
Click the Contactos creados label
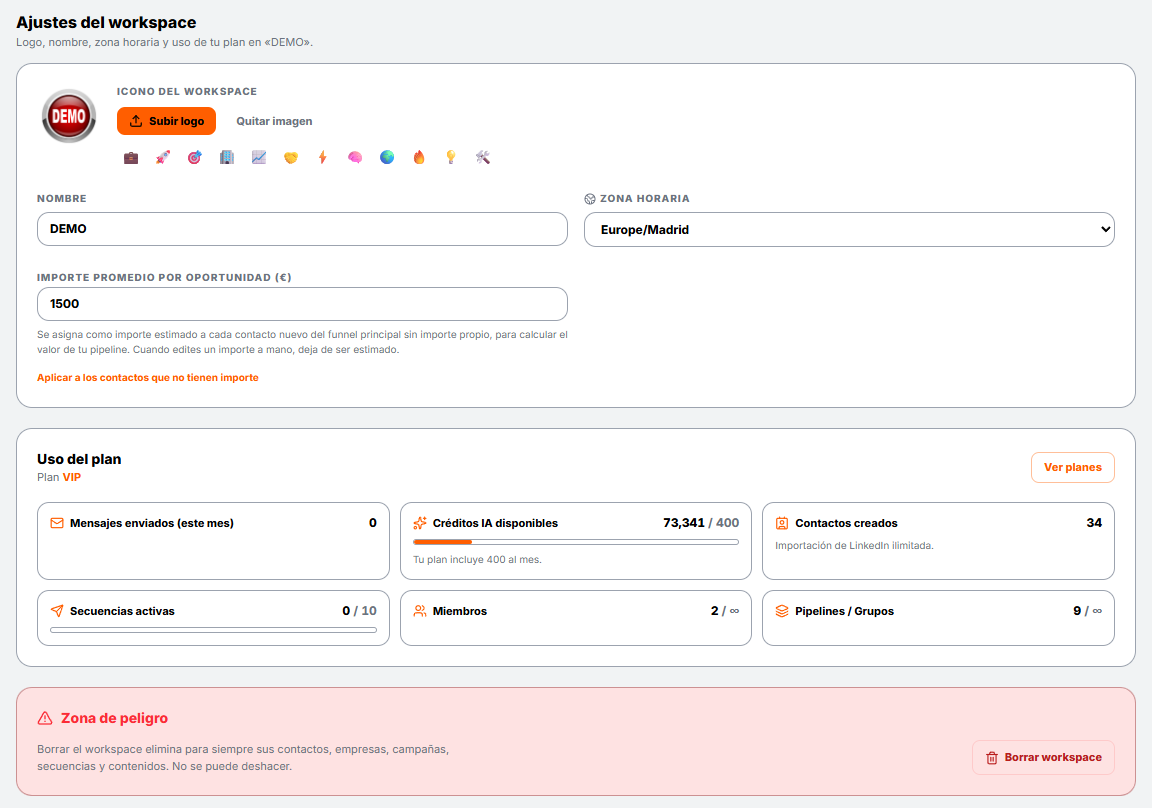coord(846,523)
